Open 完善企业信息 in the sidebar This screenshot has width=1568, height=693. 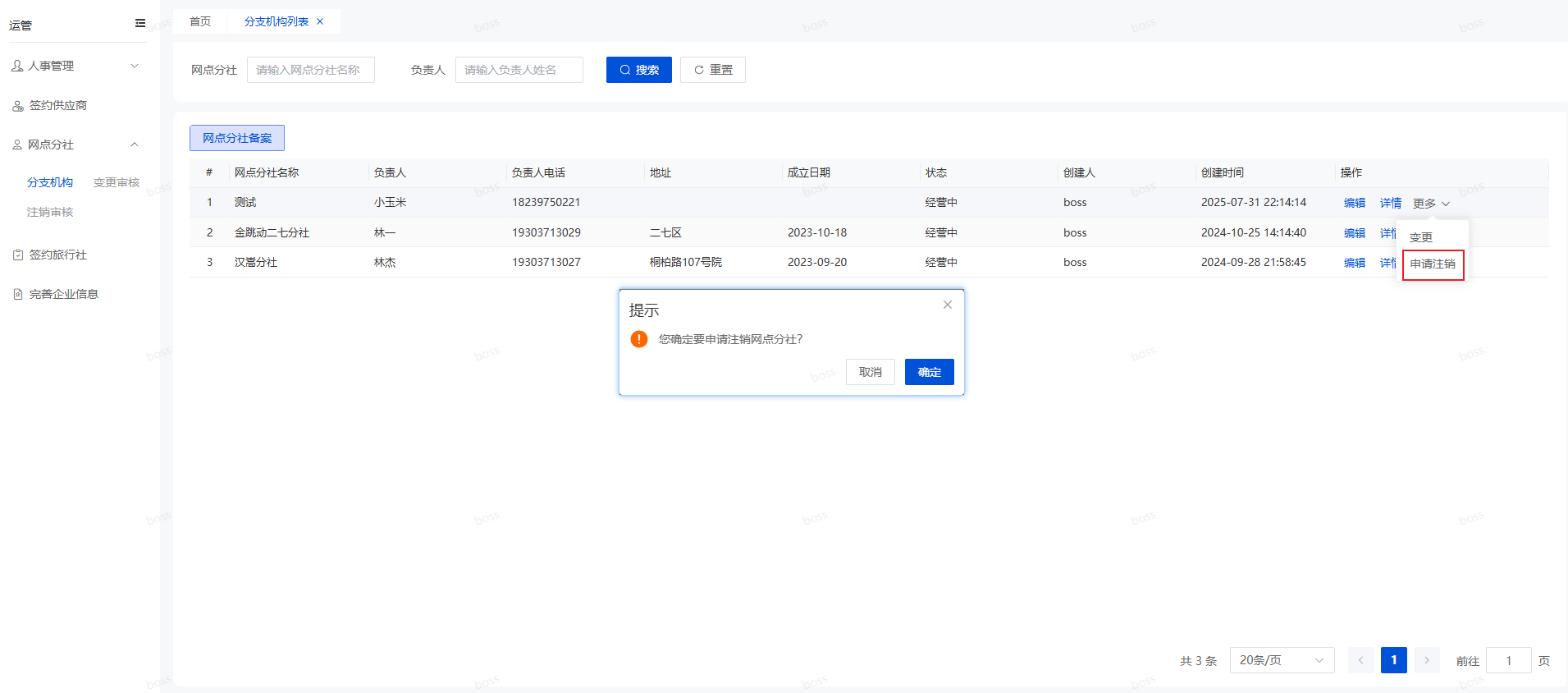[x=63, y=294]
